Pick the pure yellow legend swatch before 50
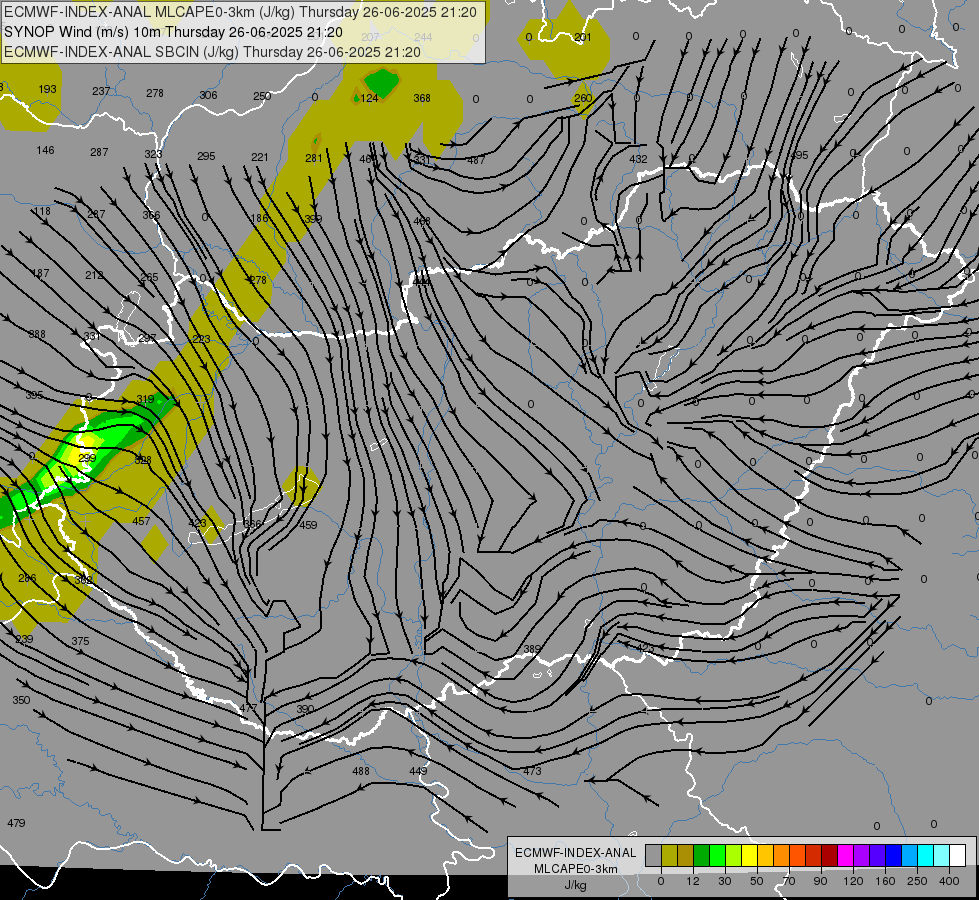The image size is (979, 900). point(749,855)
